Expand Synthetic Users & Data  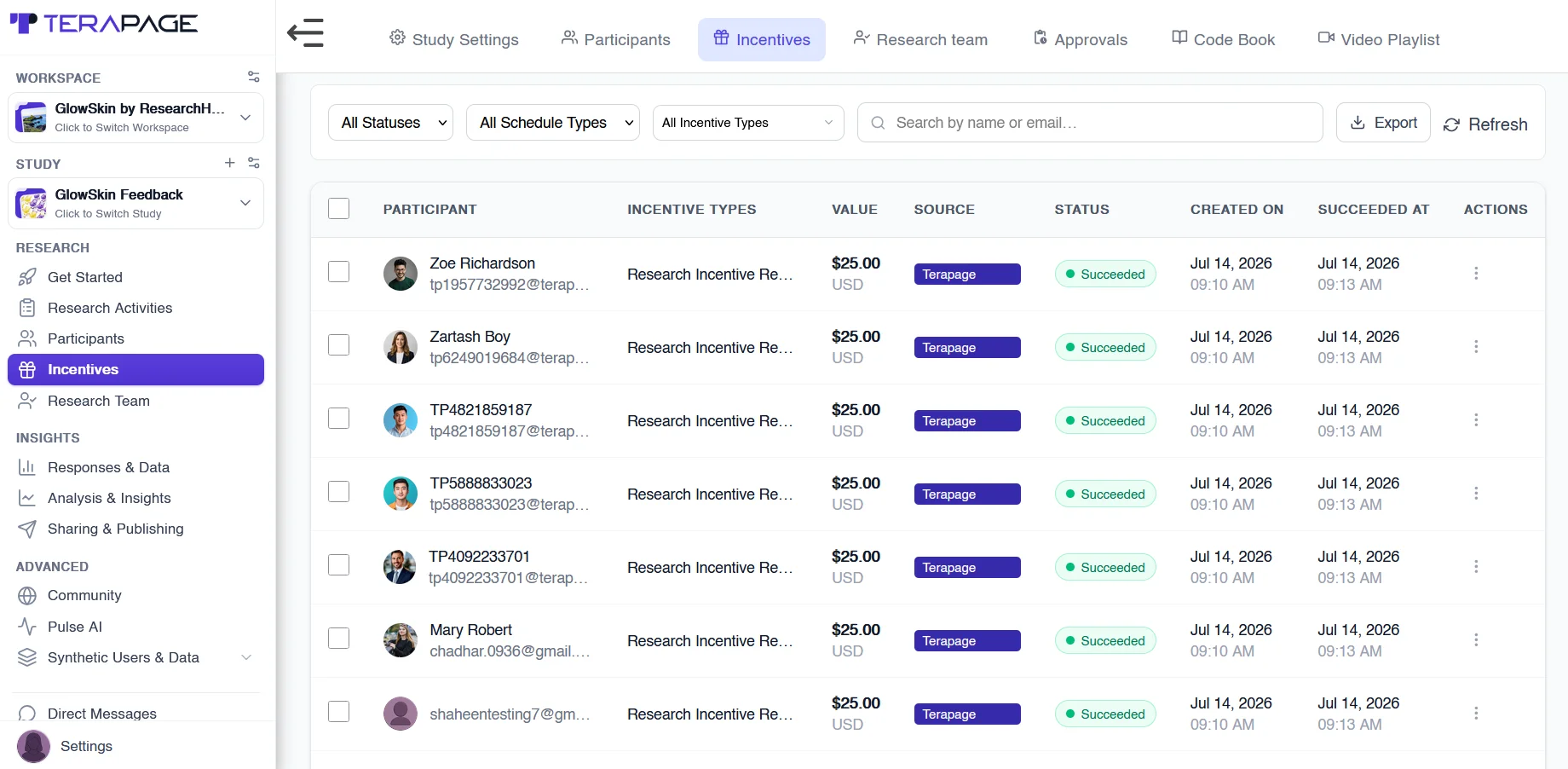click(x=136, y=657)
